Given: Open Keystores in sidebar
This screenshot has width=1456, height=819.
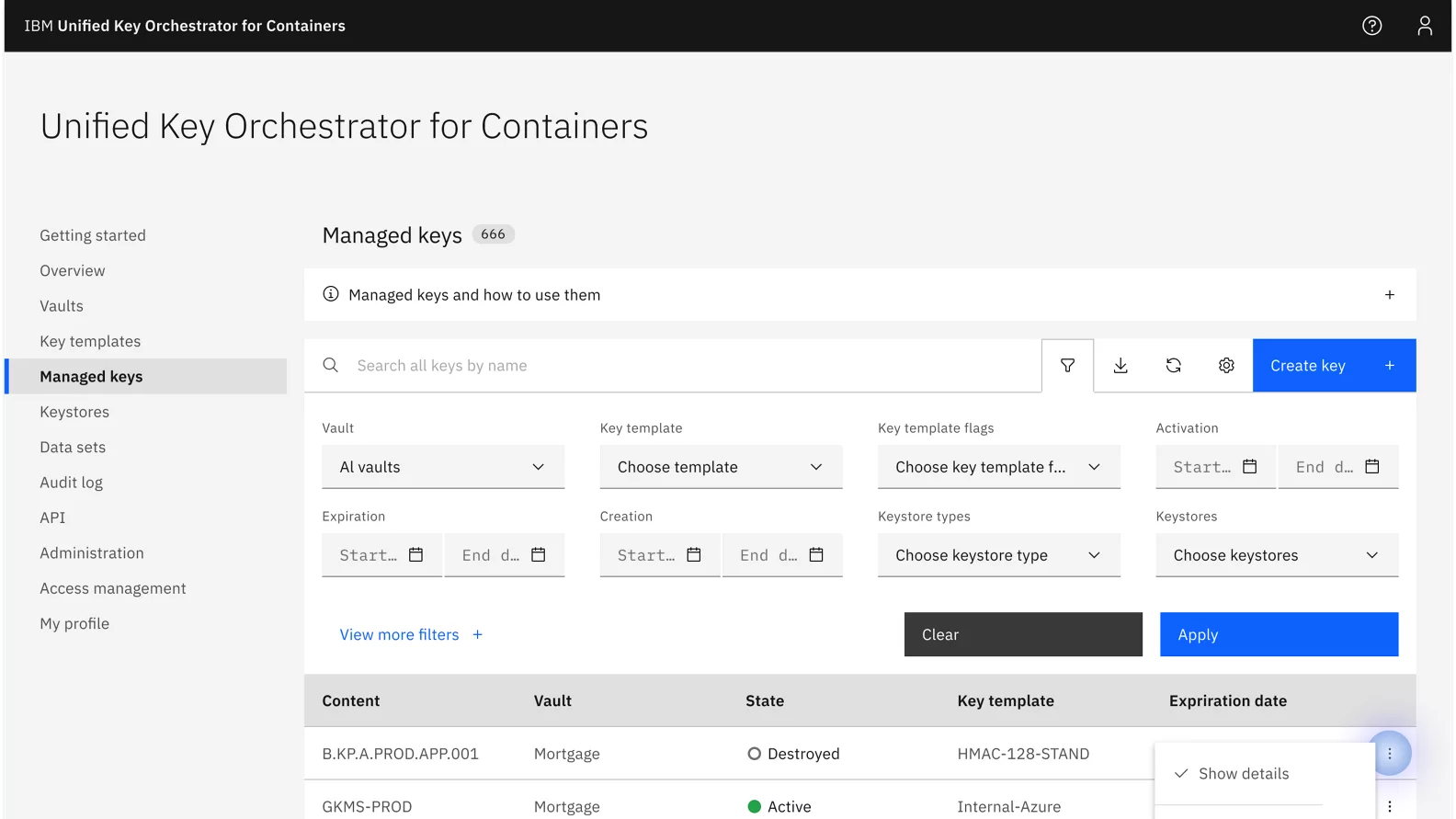Looking at the screenshot, I should (x=74, y=412).
